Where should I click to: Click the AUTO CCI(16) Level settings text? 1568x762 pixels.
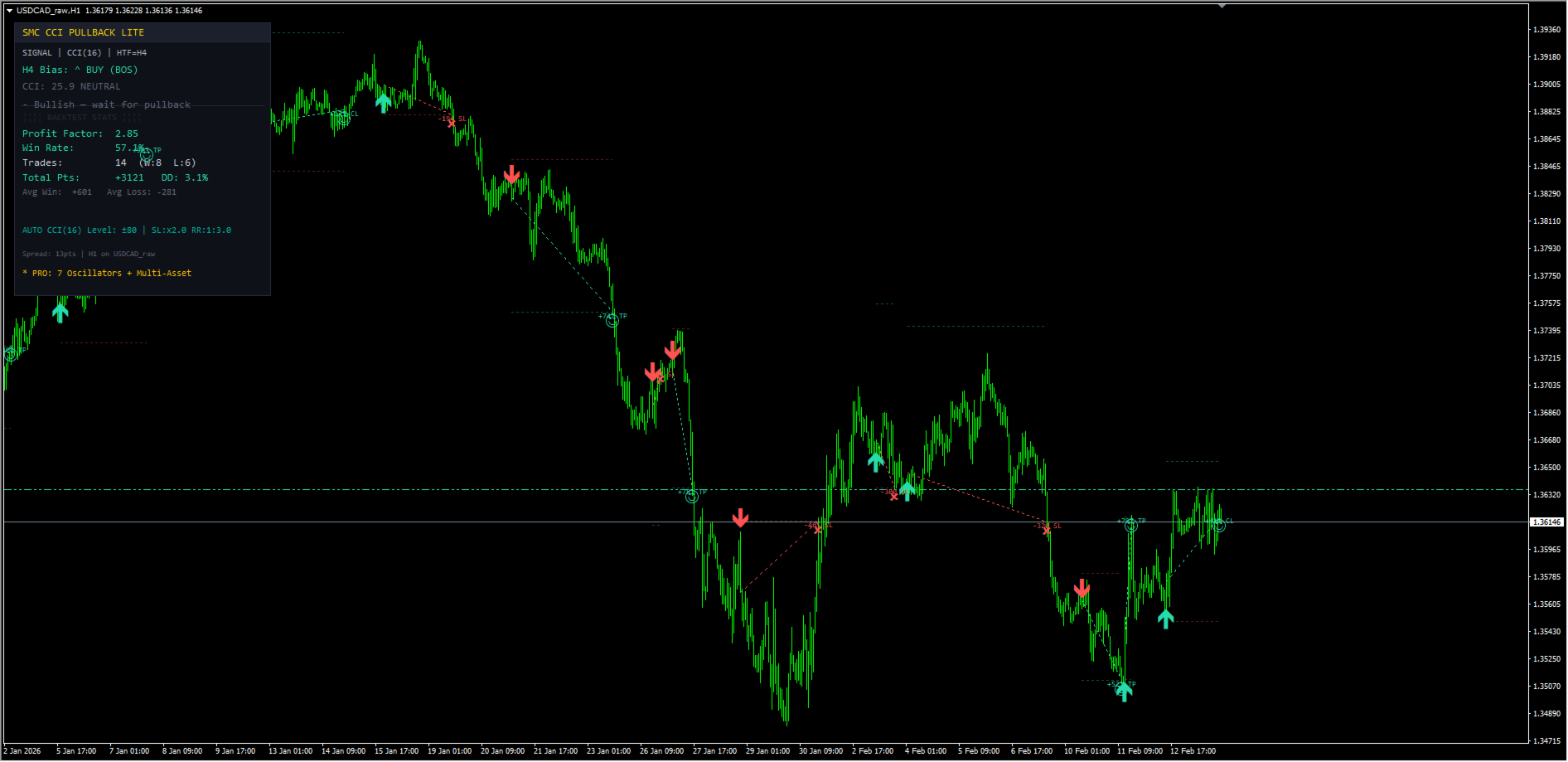[127, 231]
